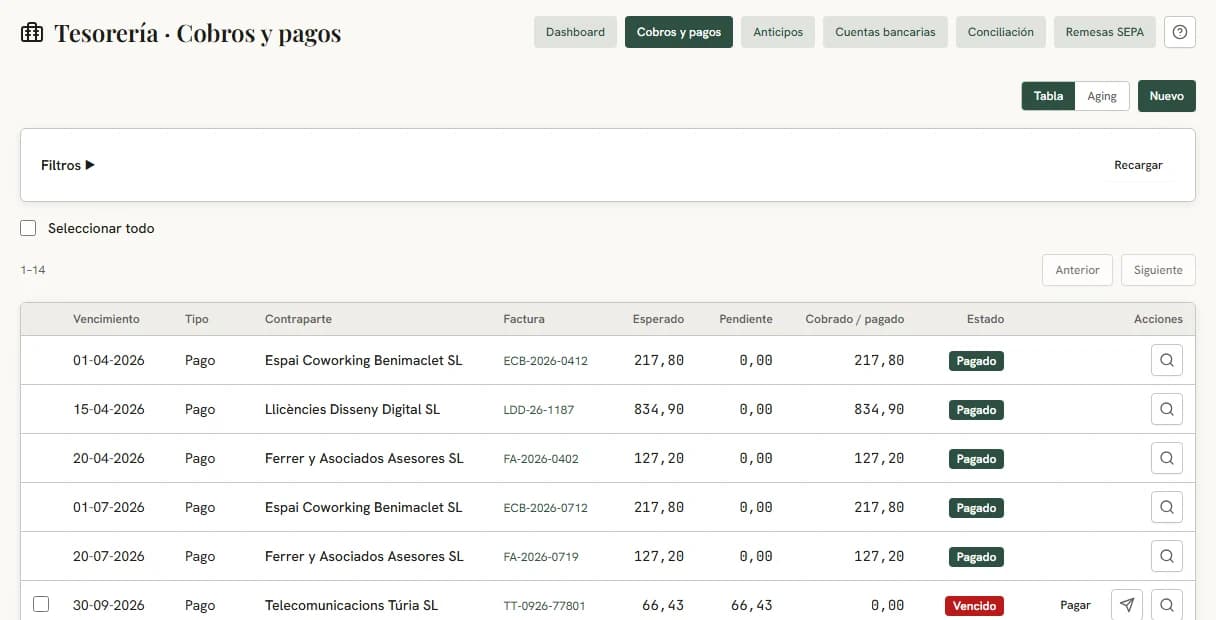
Task: Select counterparty Llicències Disseny Digital SL
Action: [352, 409]
